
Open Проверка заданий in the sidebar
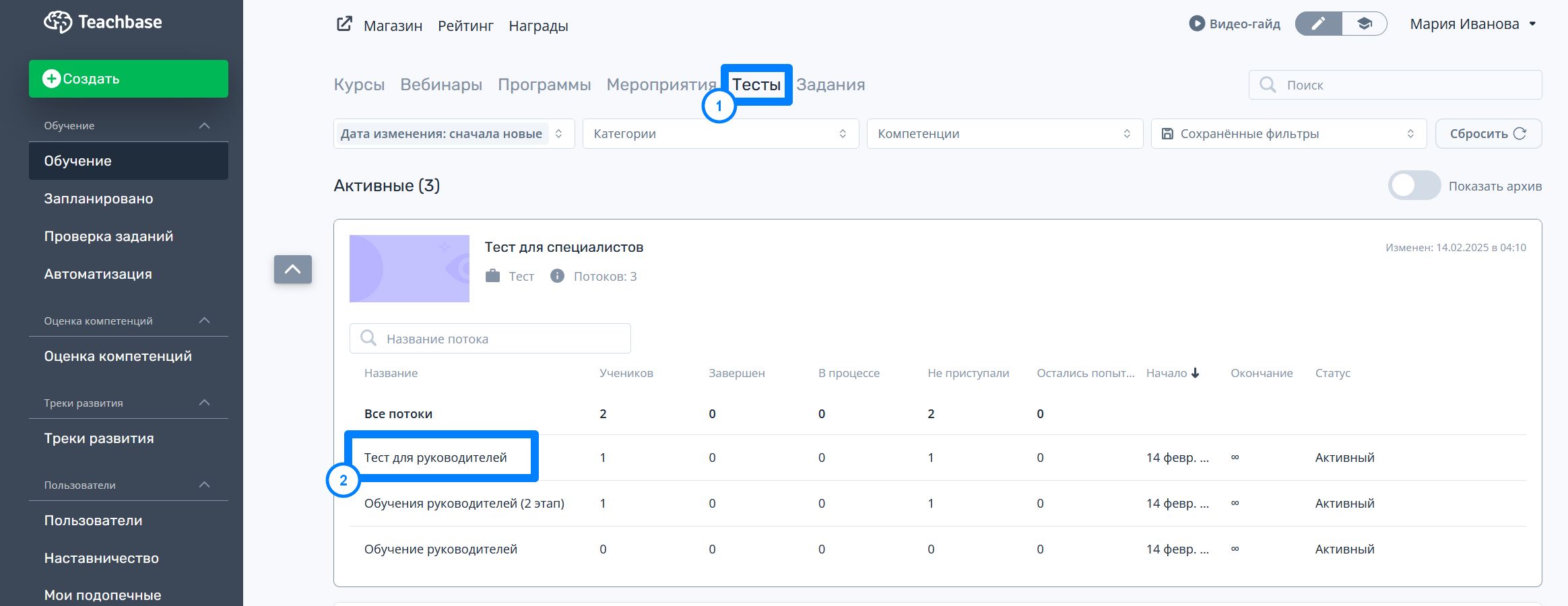point(108,236)
